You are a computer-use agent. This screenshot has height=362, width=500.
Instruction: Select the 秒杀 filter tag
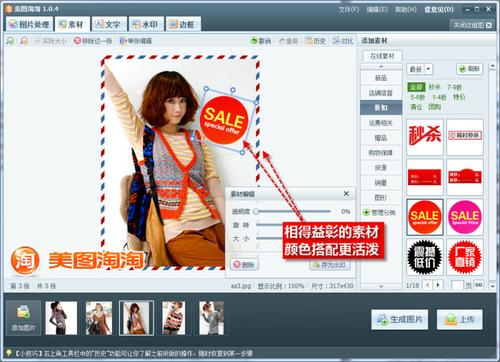[434, 87]
